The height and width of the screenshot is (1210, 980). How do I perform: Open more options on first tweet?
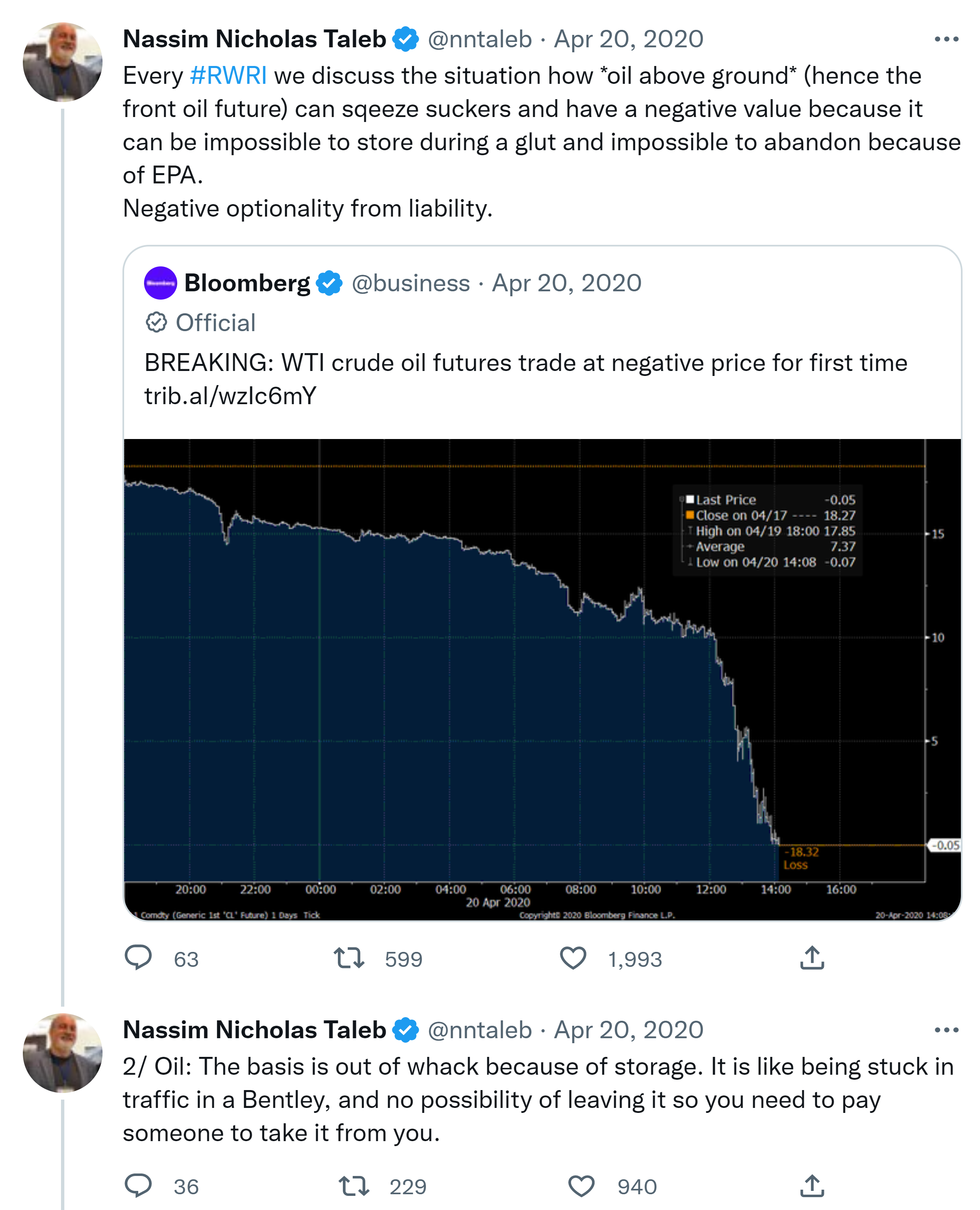946,39
